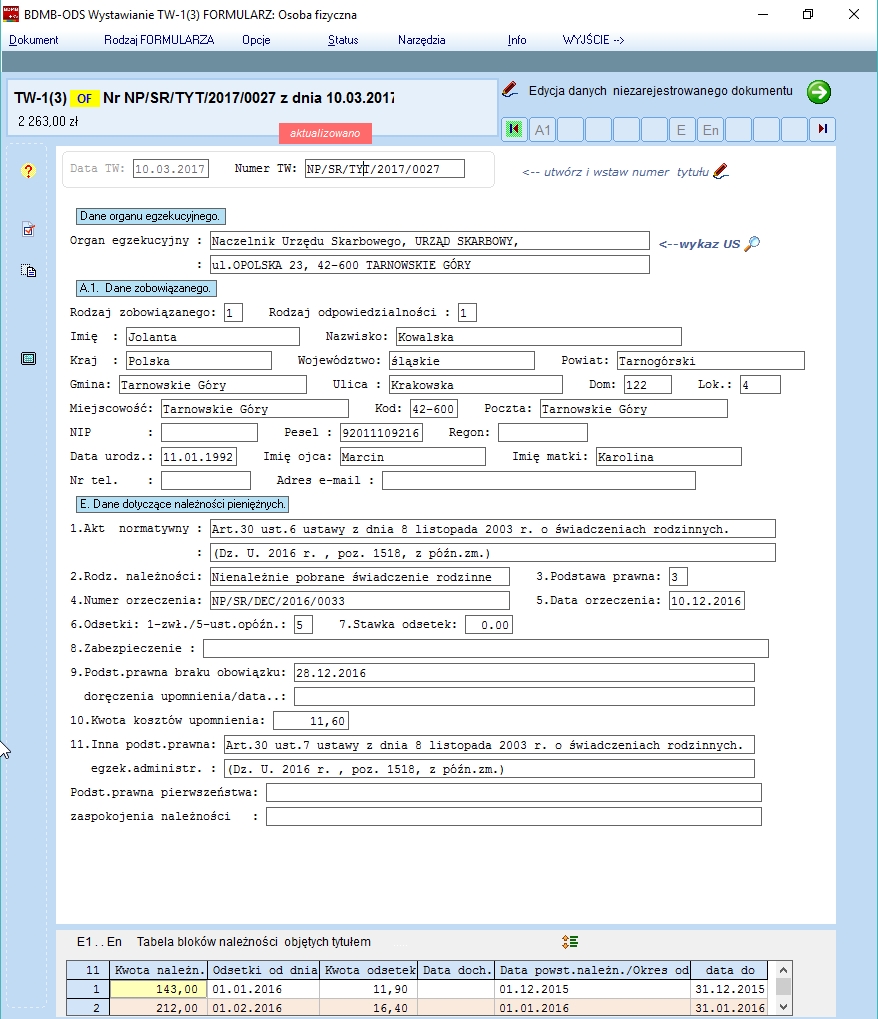Click the empty Zabezpieczenie field
This screenshot has height=1019, width=878.
[486, 649]
